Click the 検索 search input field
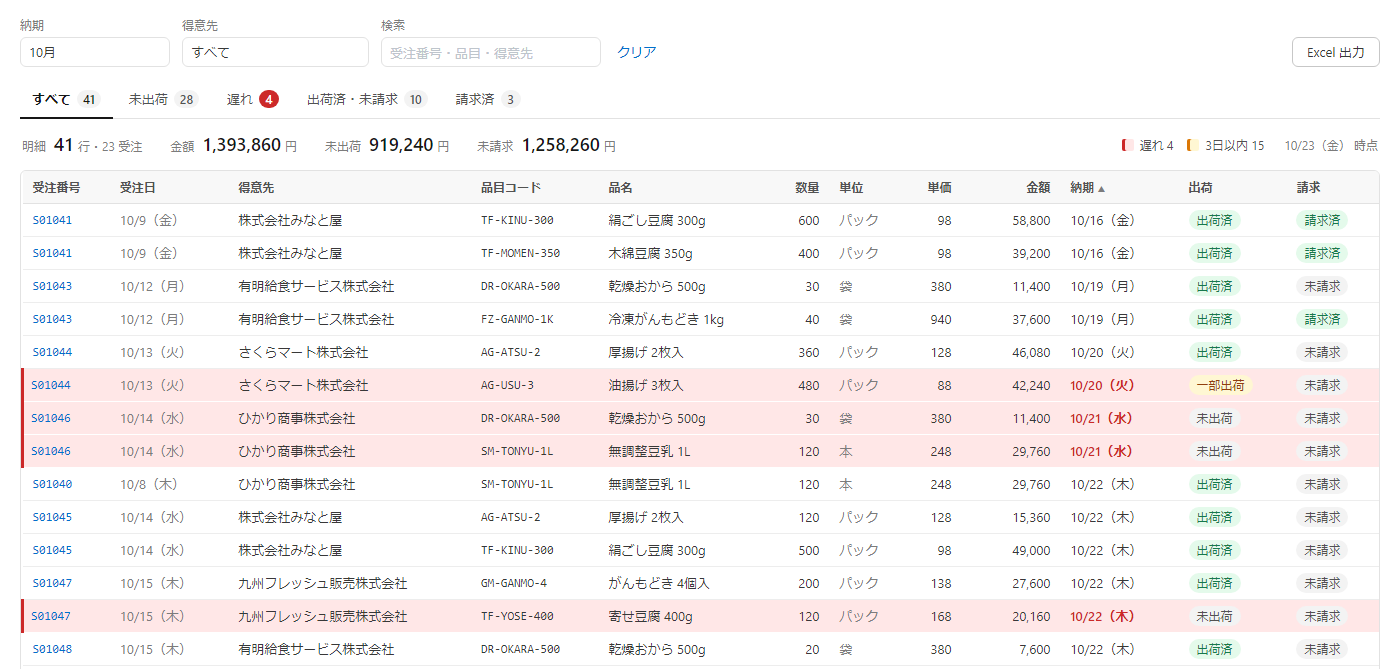The height and width of the screenshot is (669, 1400). [491, 52]
